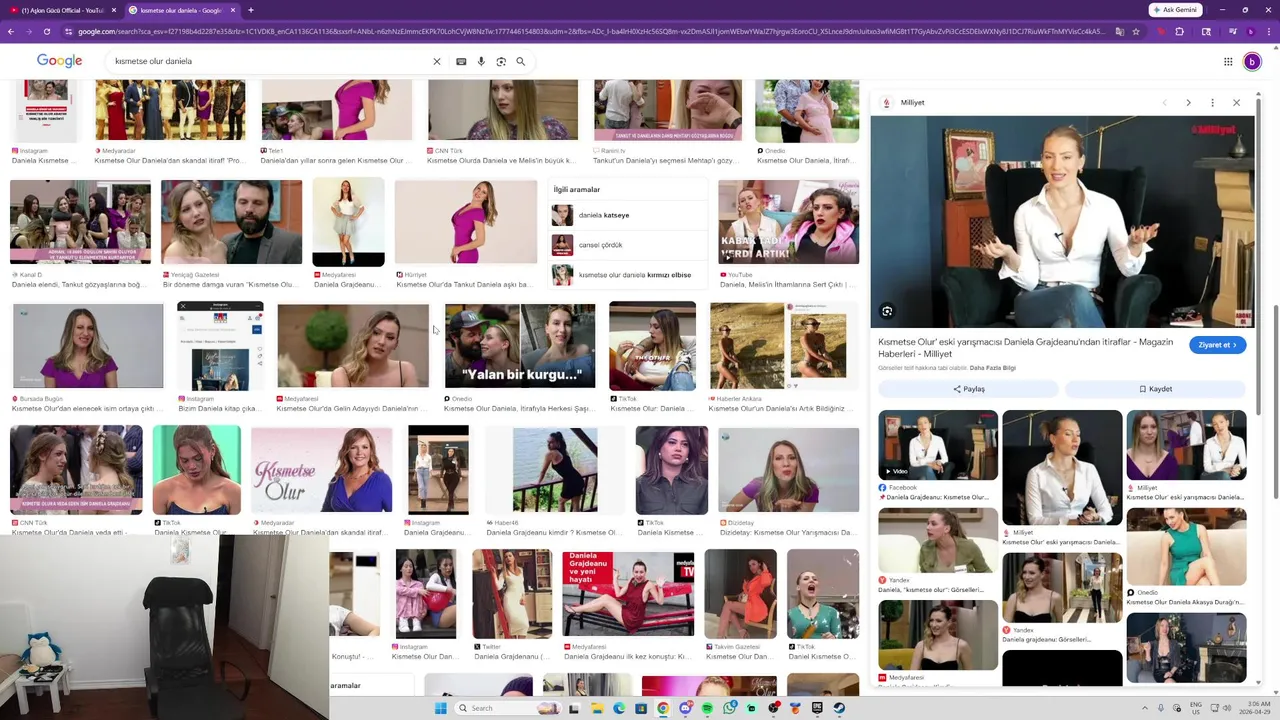Viewport: 1280px width, 720px height.
Task: Open the Onedio green dress thumbnail in the panel
Action: click(x=1186, y=547)
